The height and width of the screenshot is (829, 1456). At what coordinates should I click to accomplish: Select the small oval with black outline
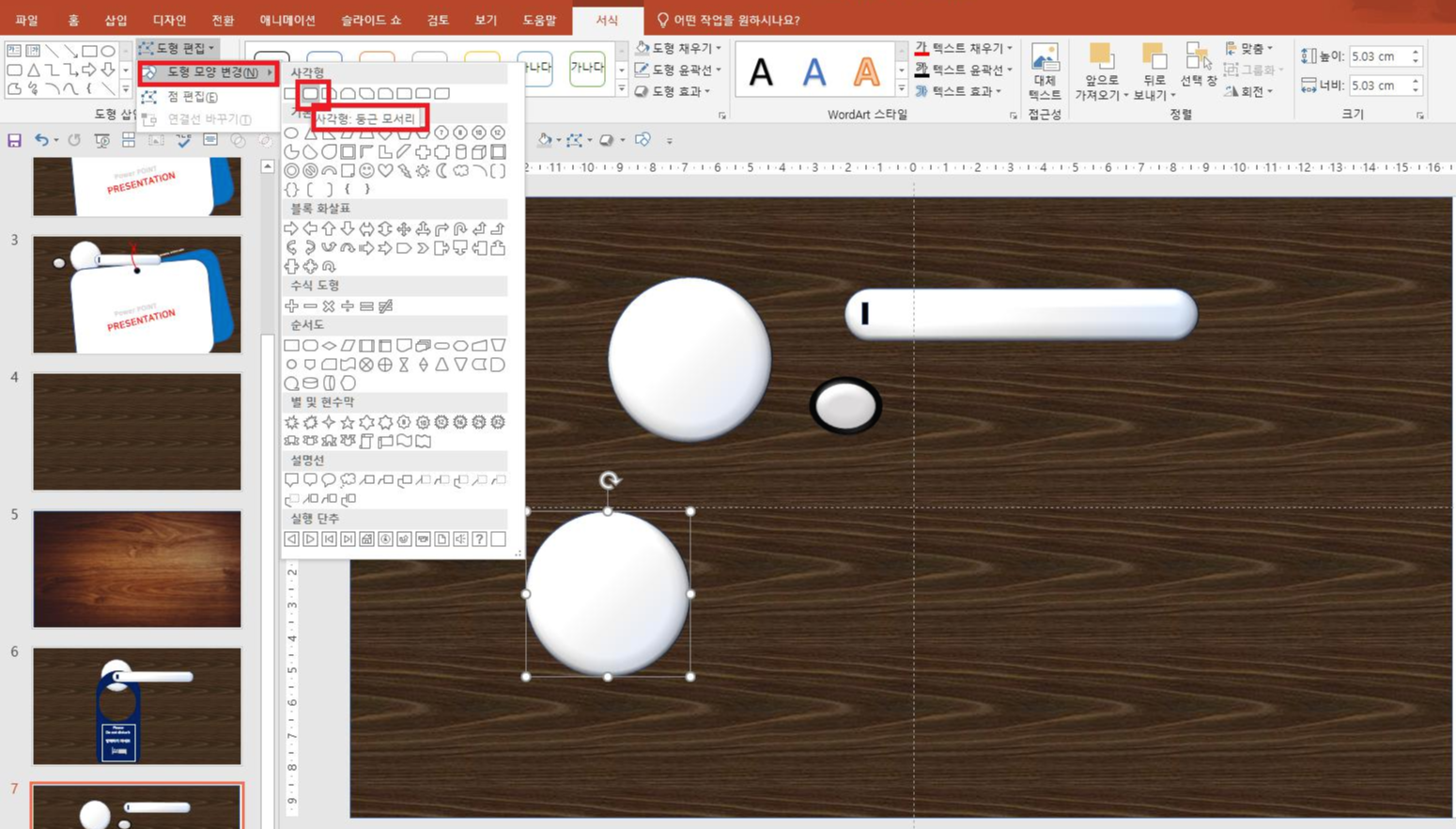[x=845, y=405]
